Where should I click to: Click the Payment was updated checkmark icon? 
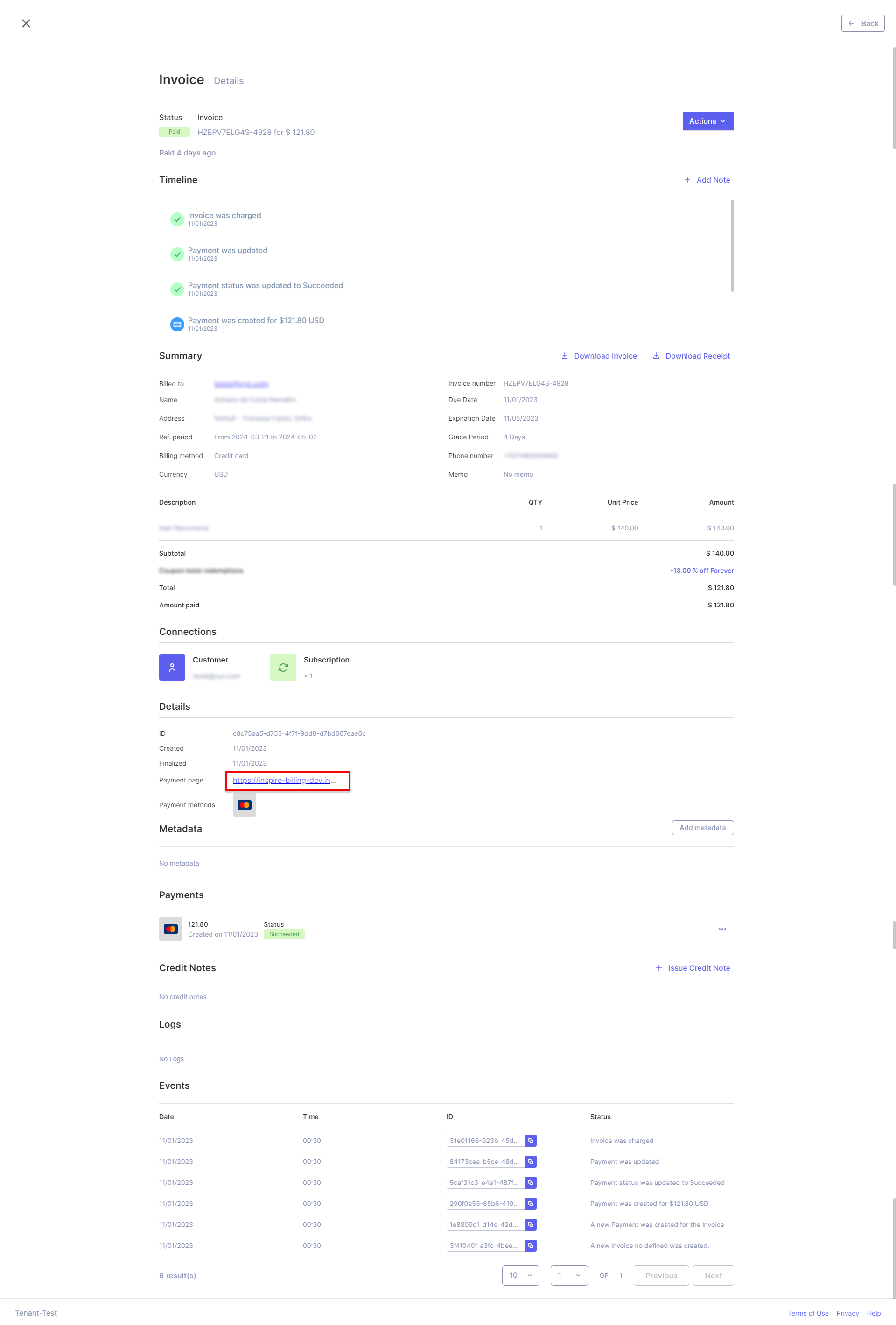(x=177, y=254)
